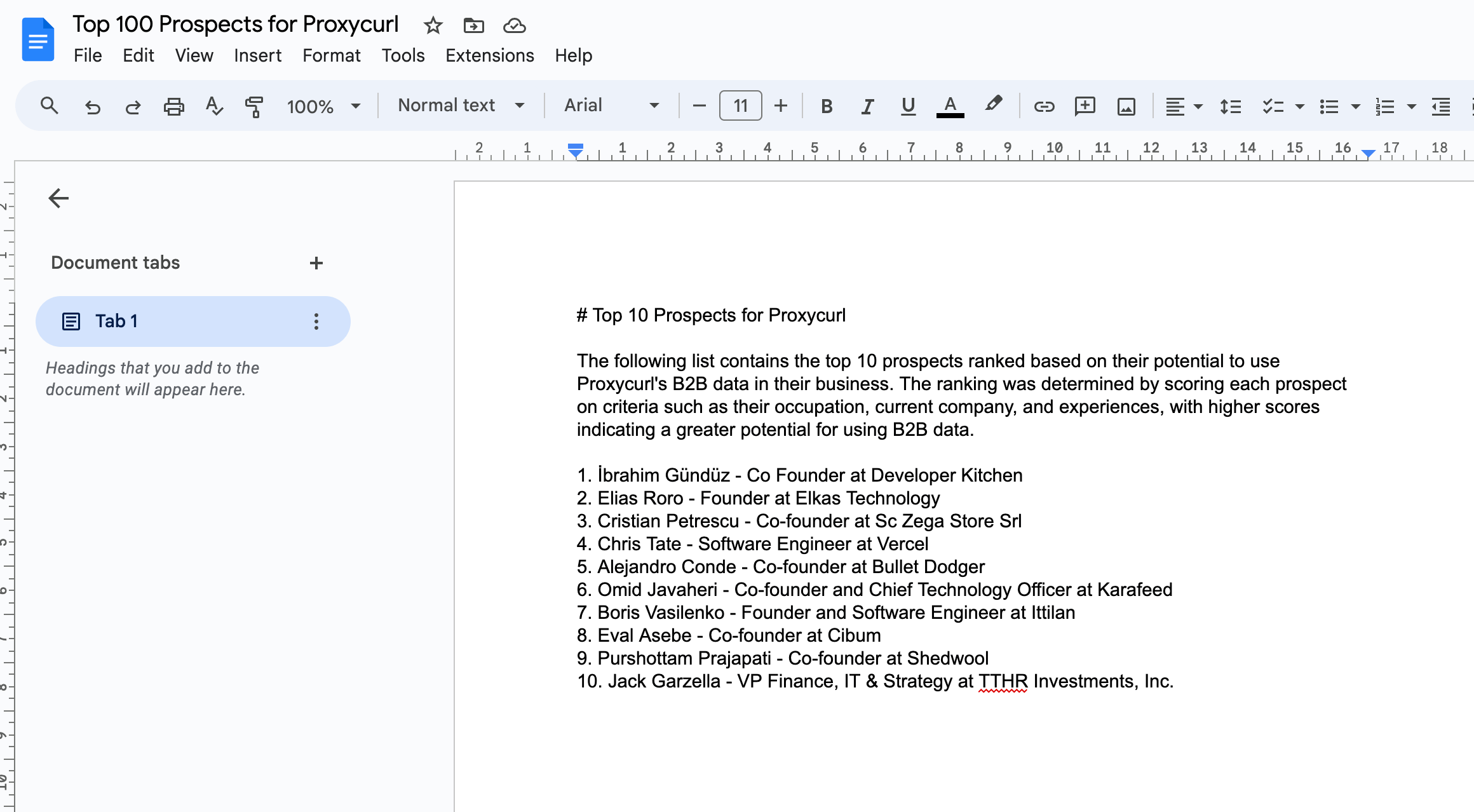Open Tab 1 options menu
1474x812 pixels.
point(316,321)
